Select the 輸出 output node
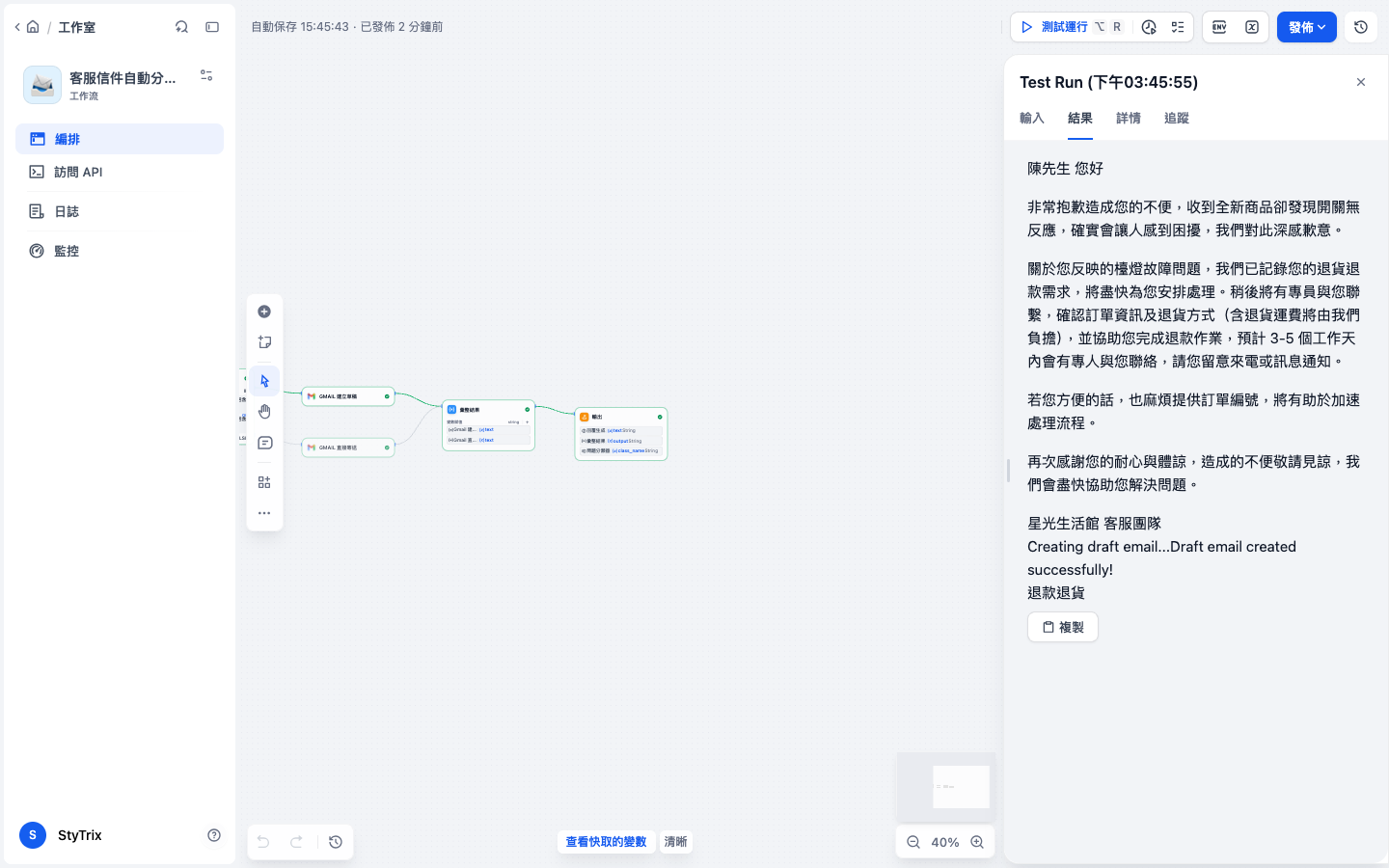The width and height of the screenshot is (1389, 868). coord(621,434)
